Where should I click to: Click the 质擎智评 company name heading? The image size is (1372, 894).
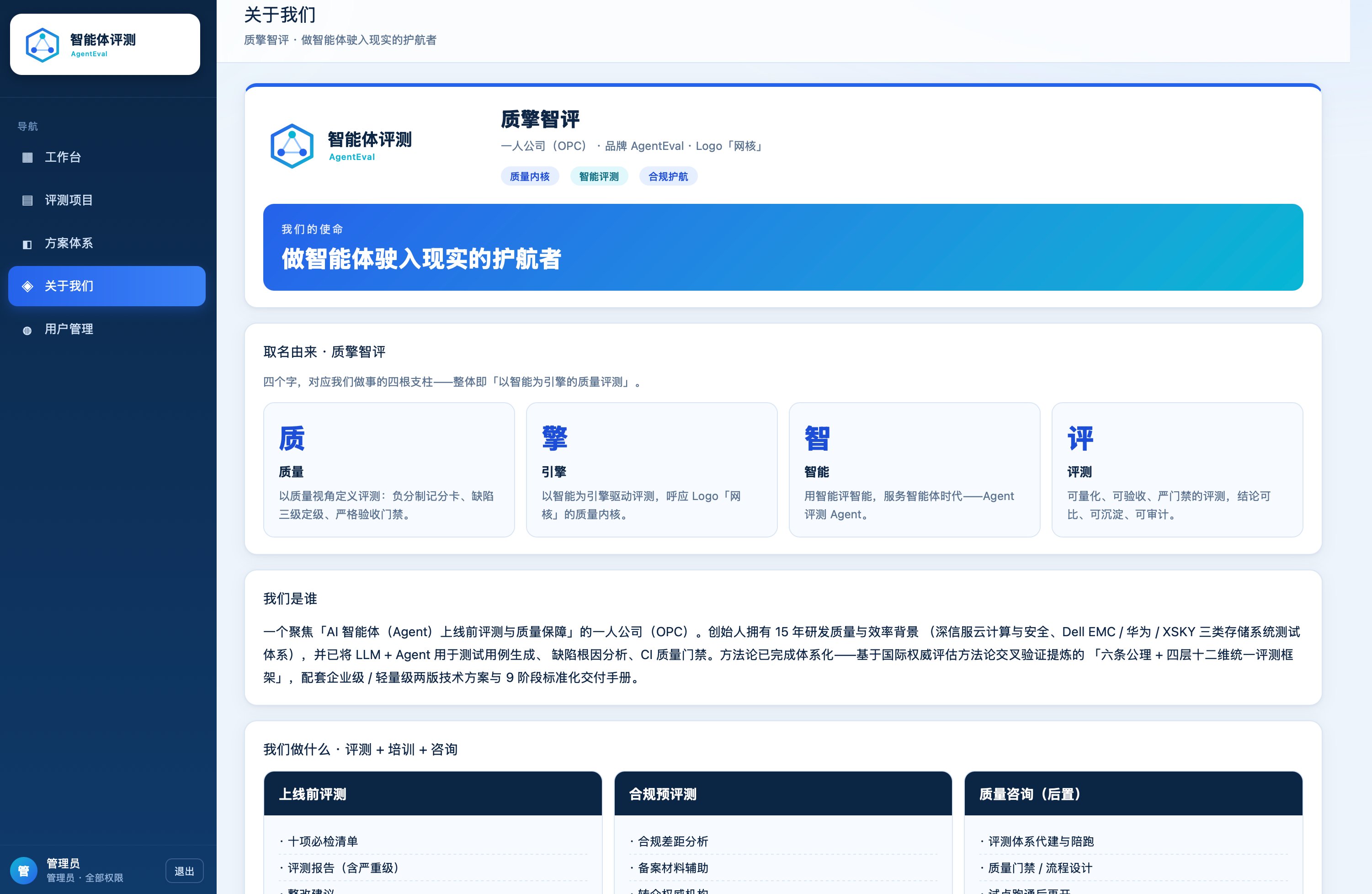[540, 119]
